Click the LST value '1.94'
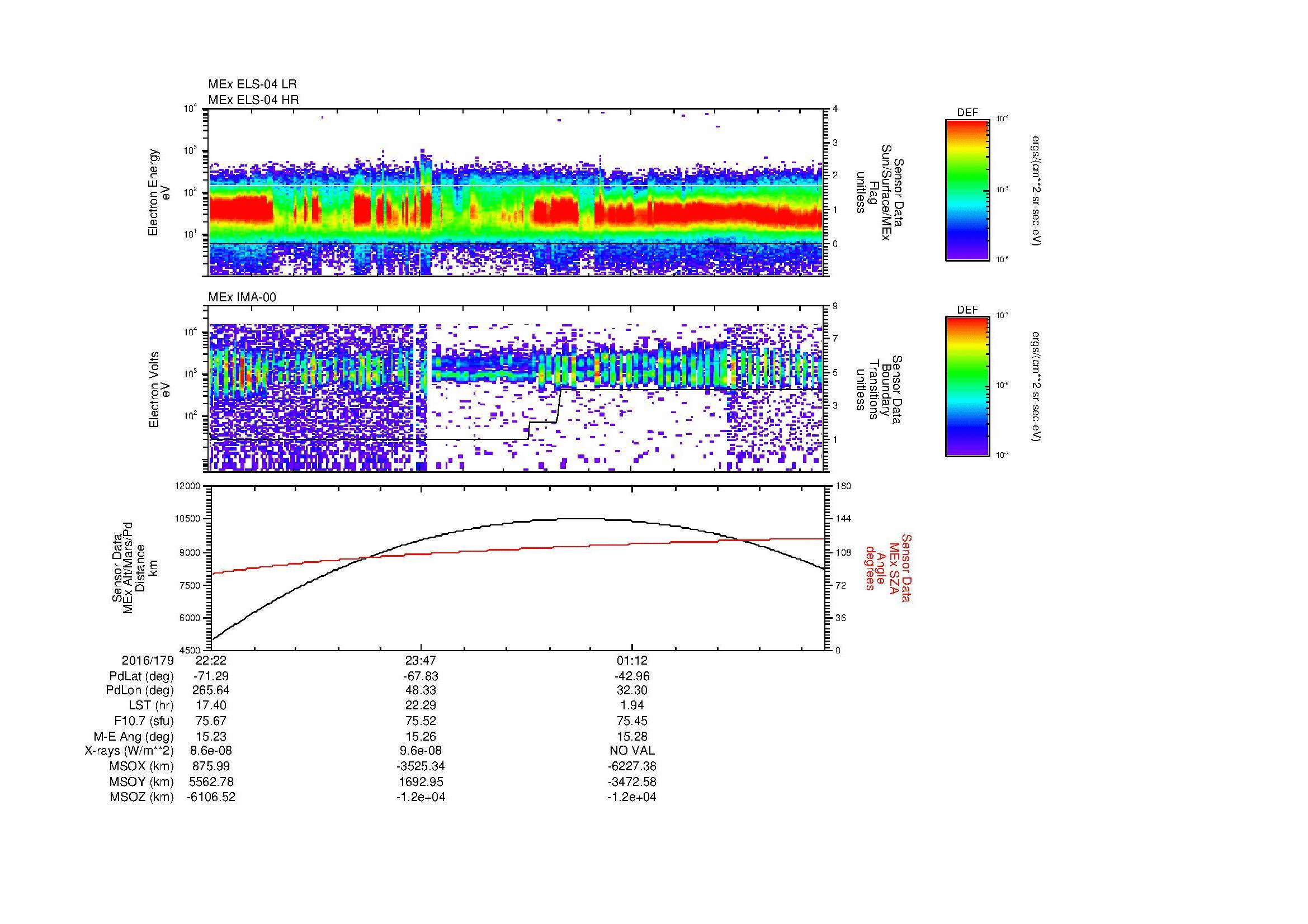Viewport: 1308px width, 924px height. 632,705
